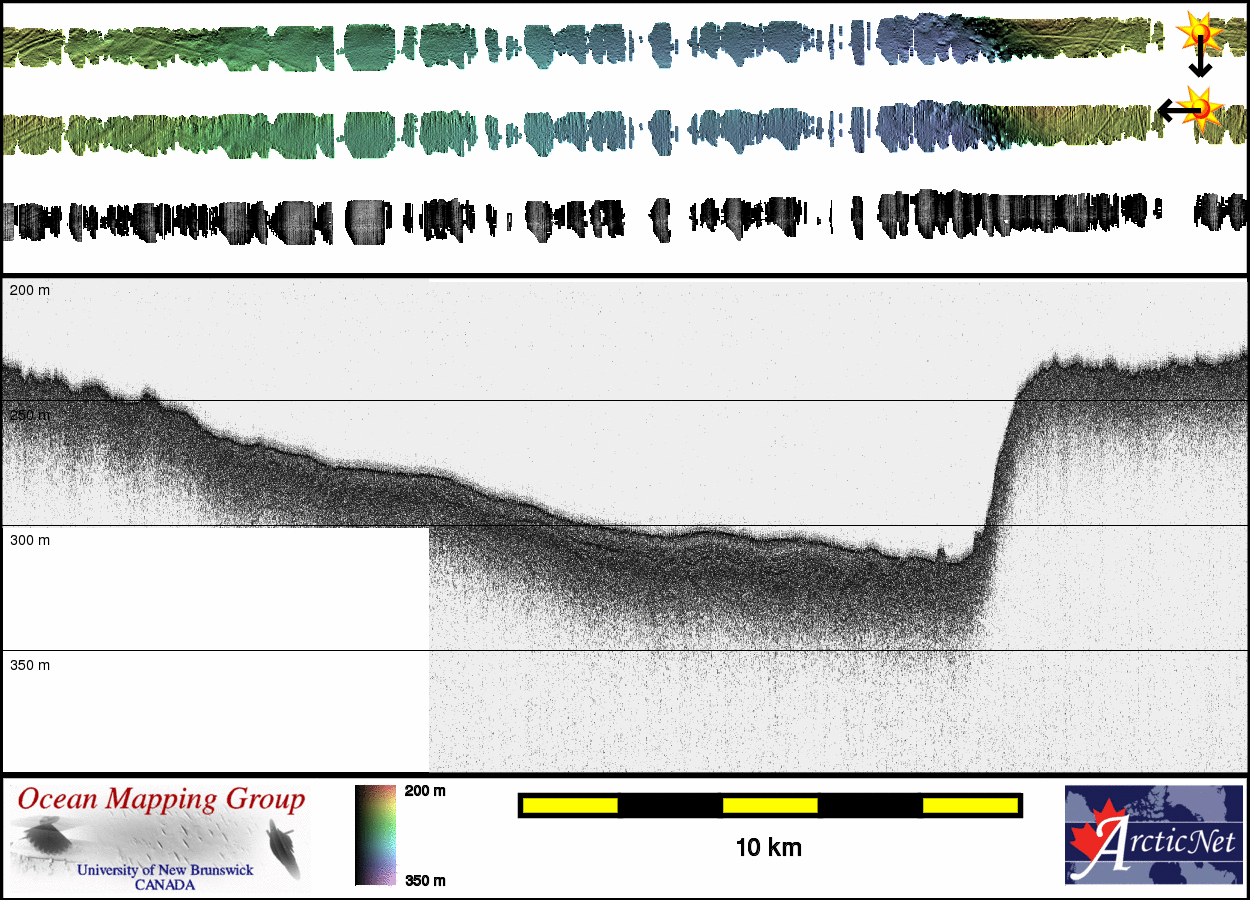Click the left sonar vehicle silhouette in logo
The width and height of the screenshot is (1250, 900).
(x=46, y=836)
